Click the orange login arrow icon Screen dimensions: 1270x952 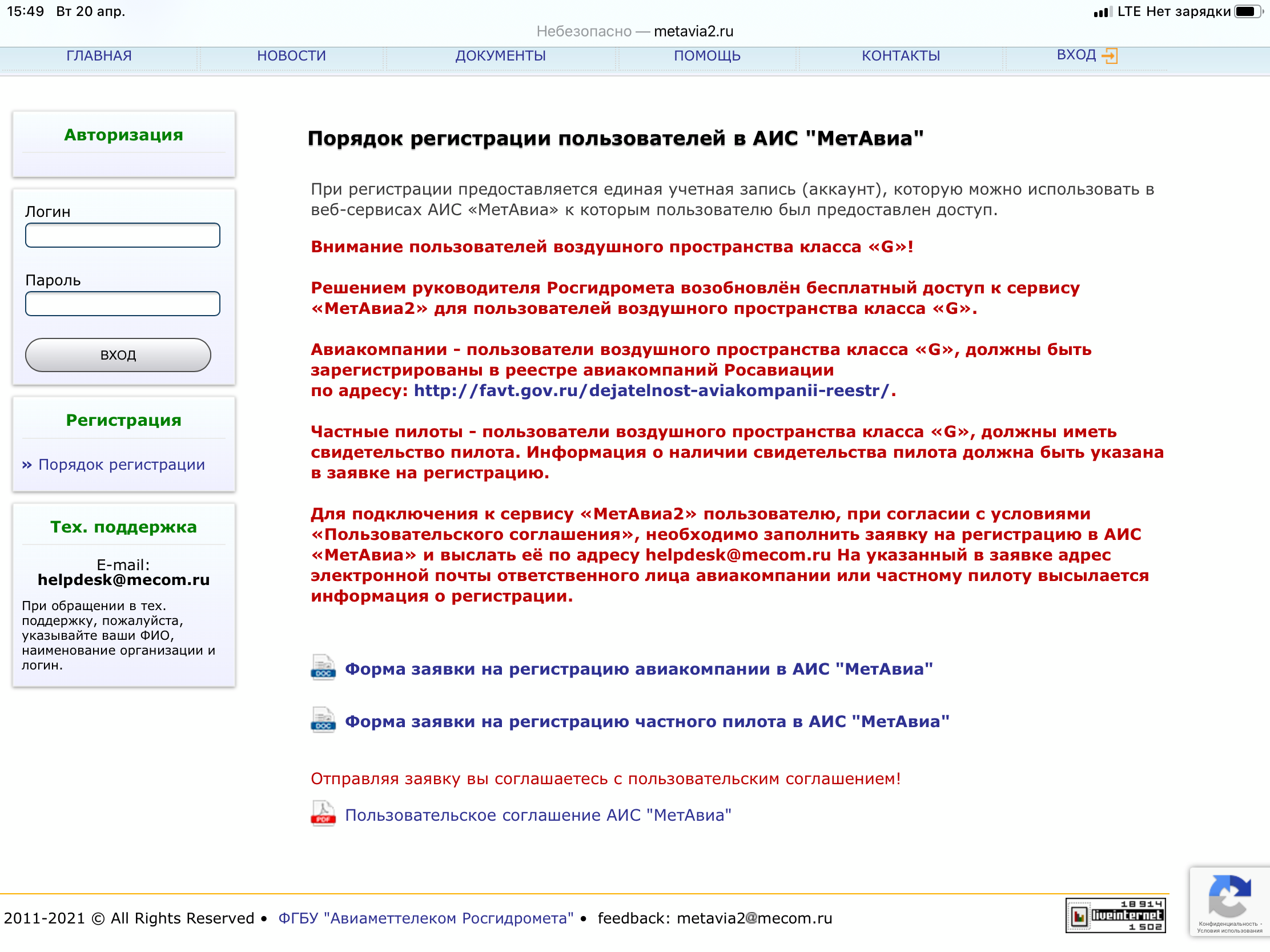(1108, 56)
